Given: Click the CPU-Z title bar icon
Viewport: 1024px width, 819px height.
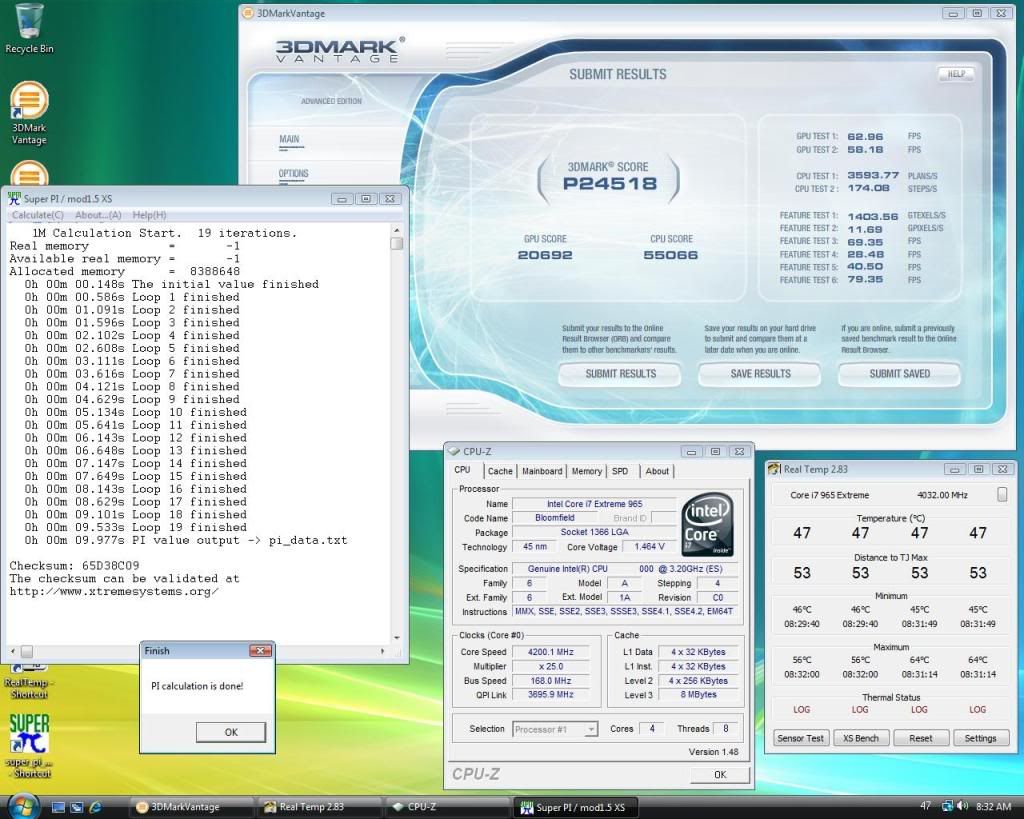Looking at the screenshot, I should click(x=455, y=451).
